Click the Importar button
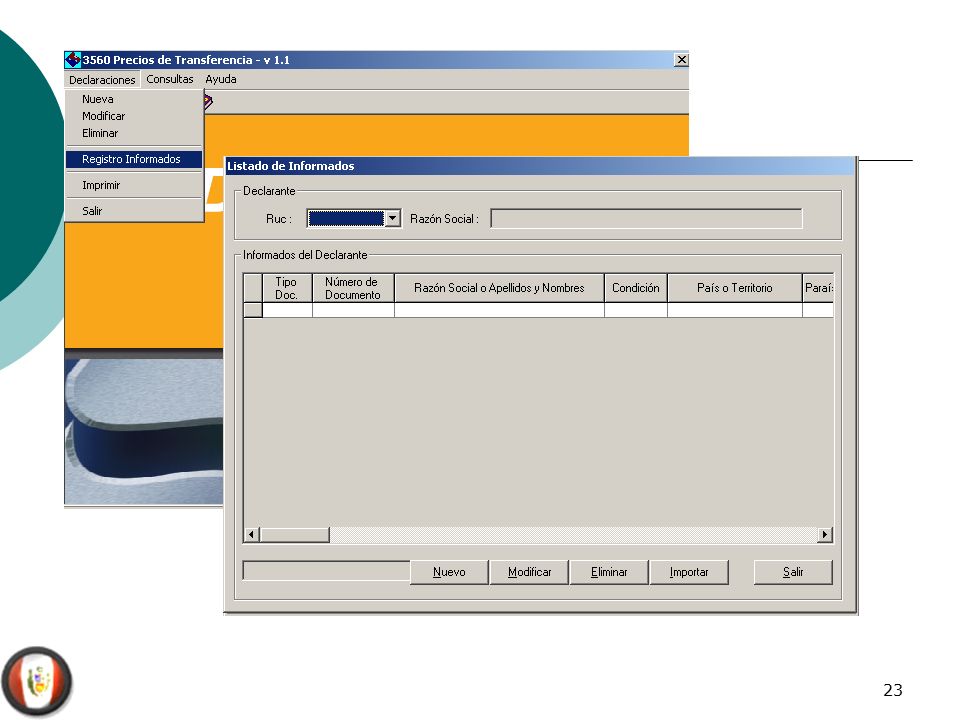 tap(689, 572)
